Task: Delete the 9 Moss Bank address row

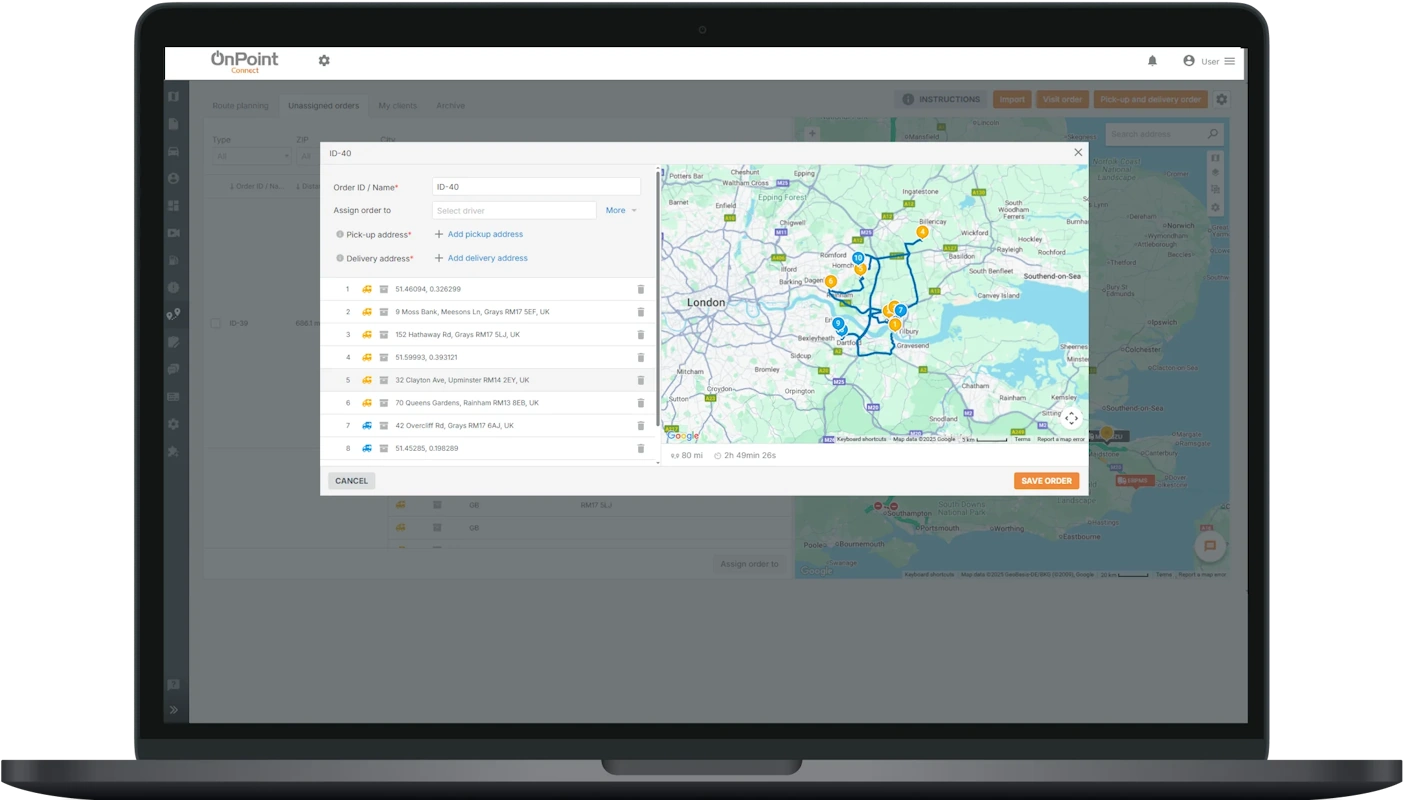Action: click(x=641, y=312)
